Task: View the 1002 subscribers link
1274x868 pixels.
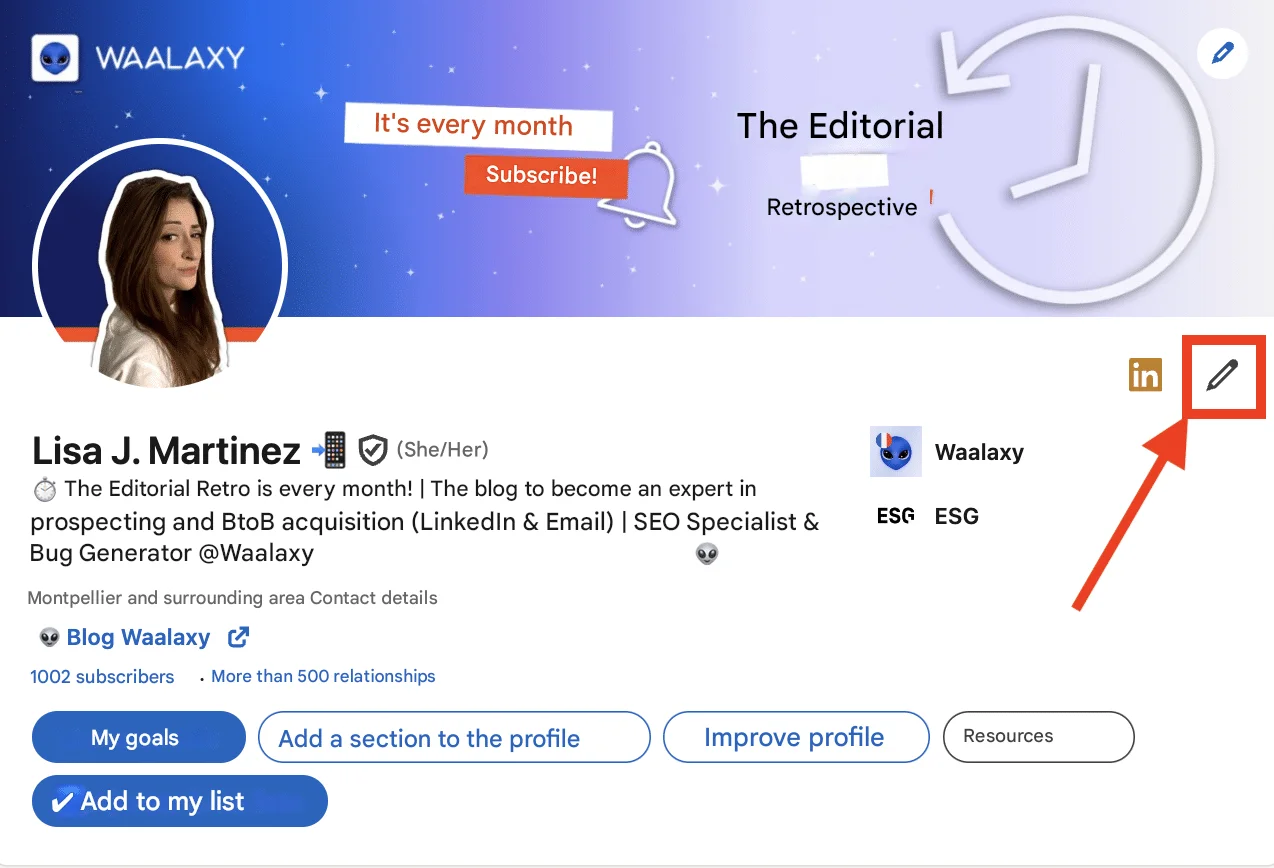Action: (x=102, y=677)
